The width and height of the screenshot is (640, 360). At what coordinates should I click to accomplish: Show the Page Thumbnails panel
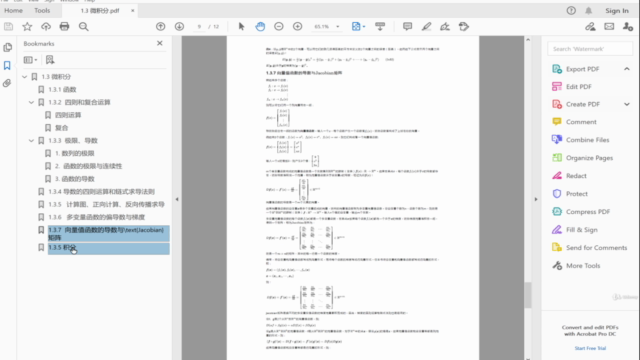pos(7,47)
